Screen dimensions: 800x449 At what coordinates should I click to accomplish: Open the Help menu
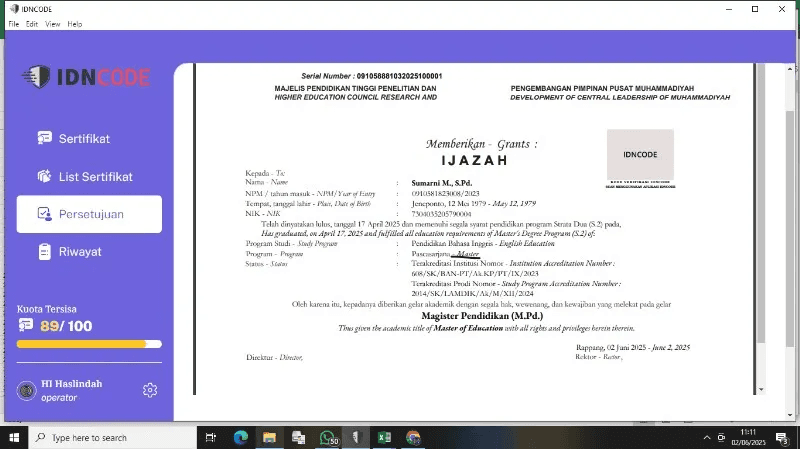[74, 24]
